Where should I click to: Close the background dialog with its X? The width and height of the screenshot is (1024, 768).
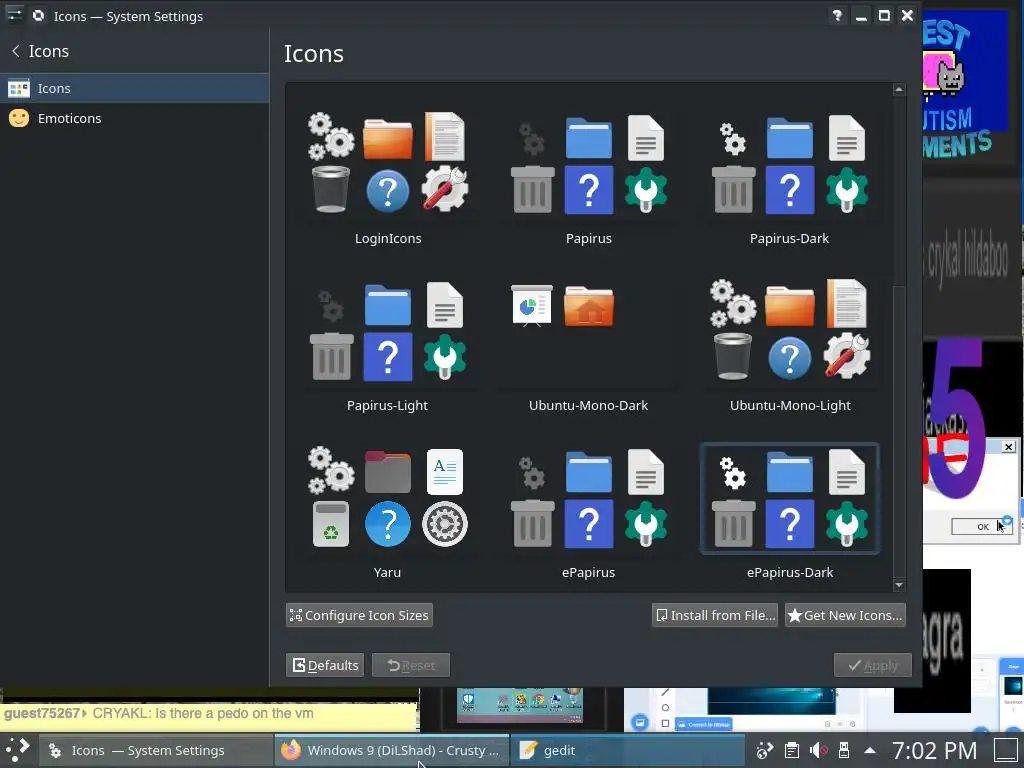[1008, 447]
